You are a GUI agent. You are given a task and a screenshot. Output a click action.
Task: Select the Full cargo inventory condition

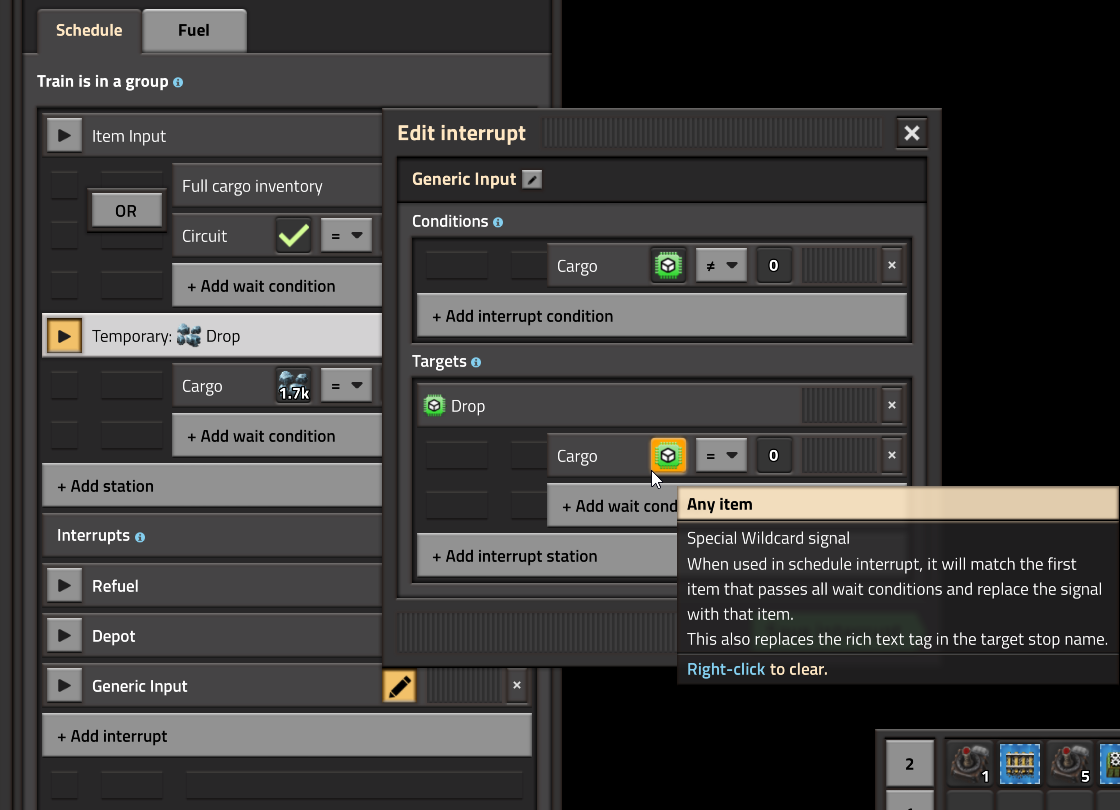pos(277,186)
